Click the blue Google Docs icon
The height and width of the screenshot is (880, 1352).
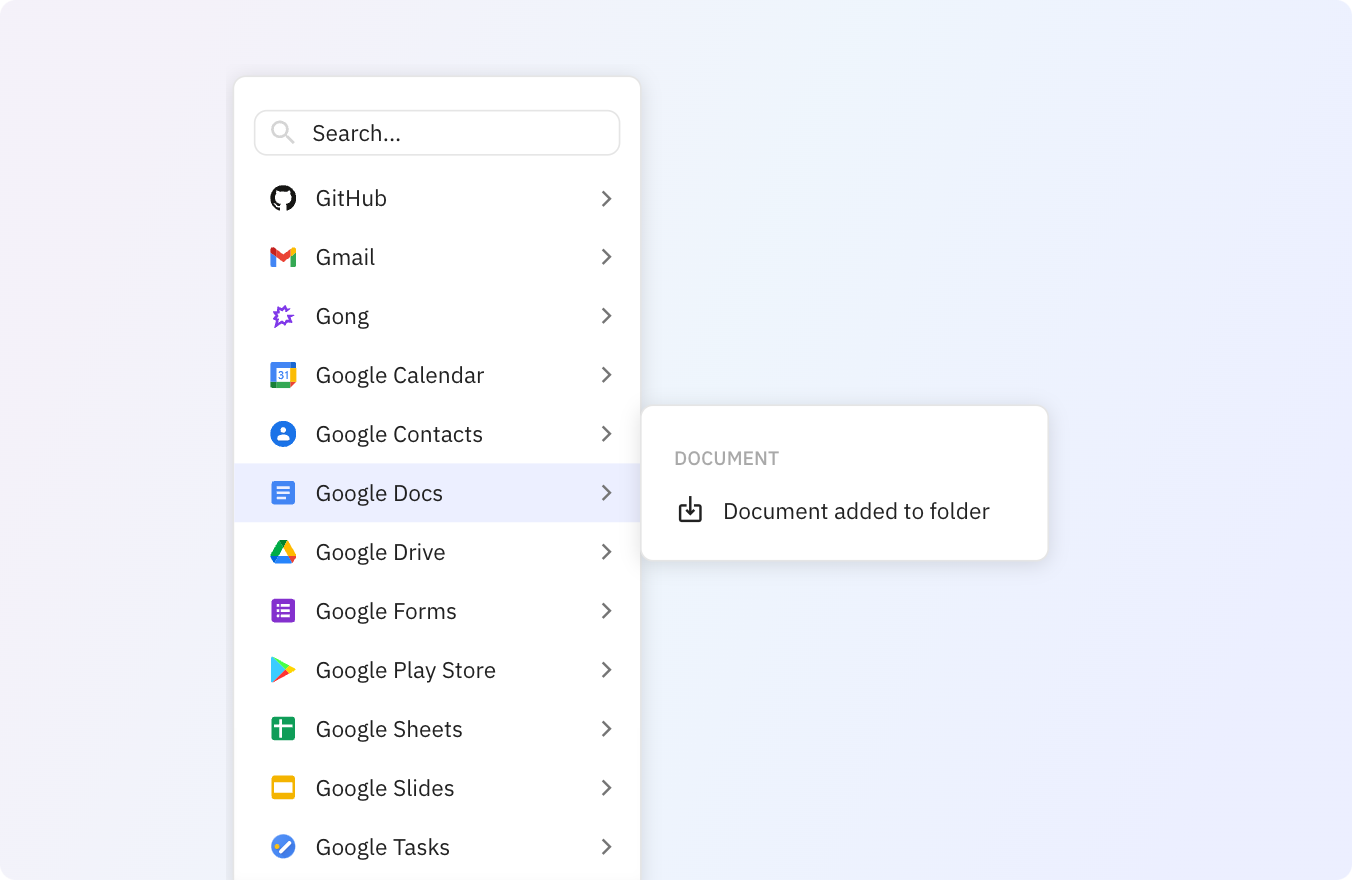(x=283, y=493)
